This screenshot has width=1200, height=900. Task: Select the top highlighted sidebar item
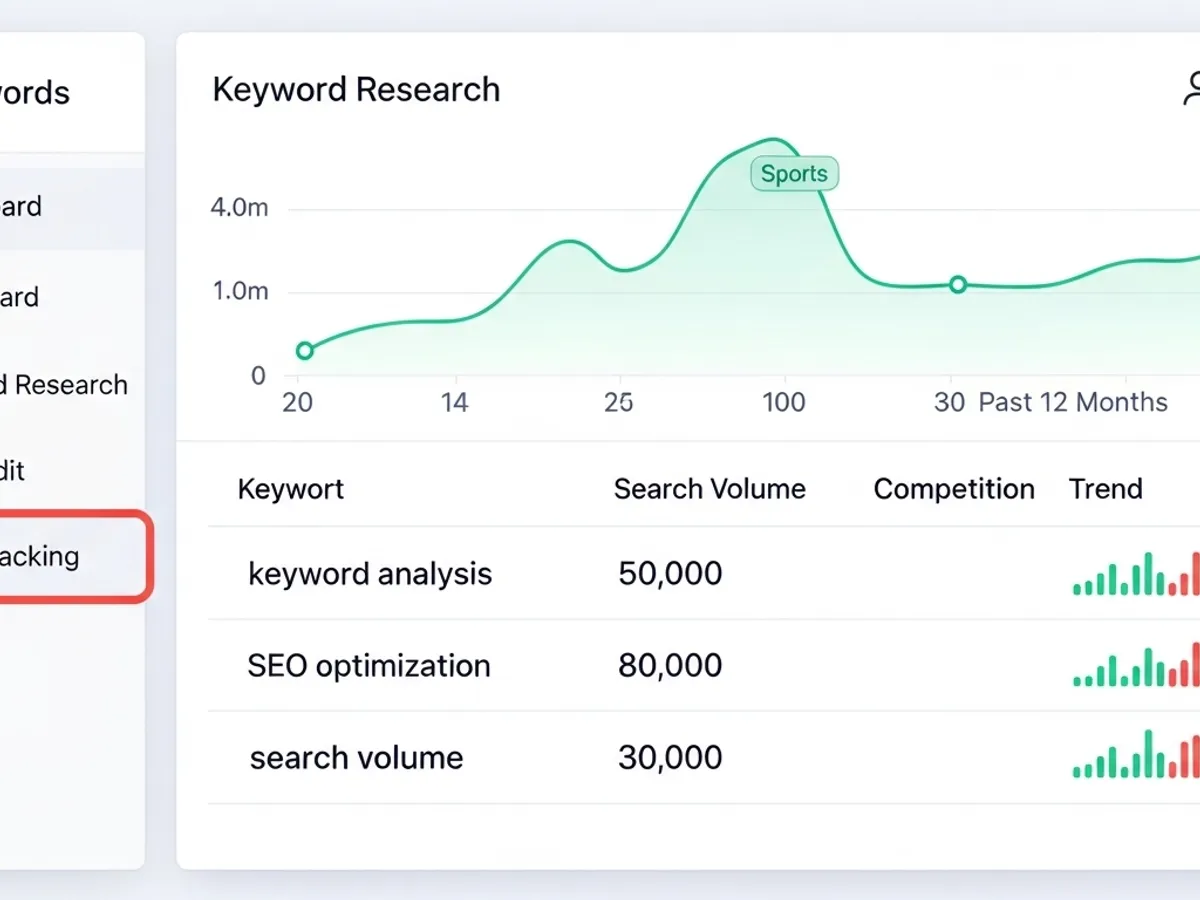[40, 207]
